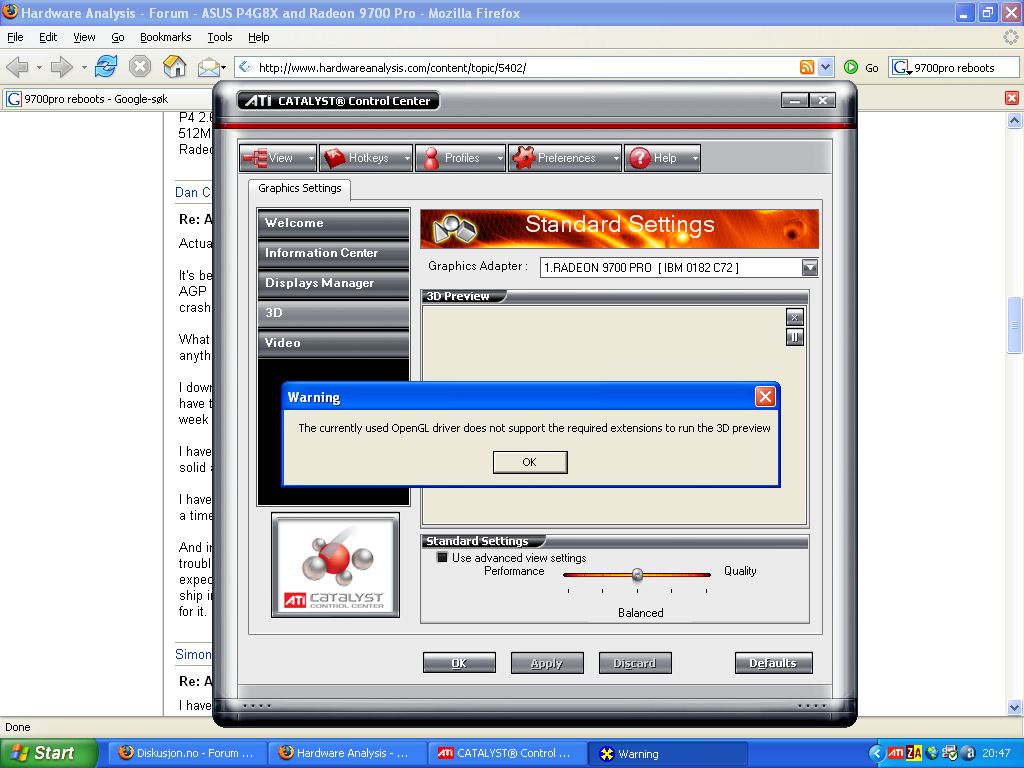Pause the 3D Preview animation
This screenshot has height=768, width=1024.
pos(794,337)
